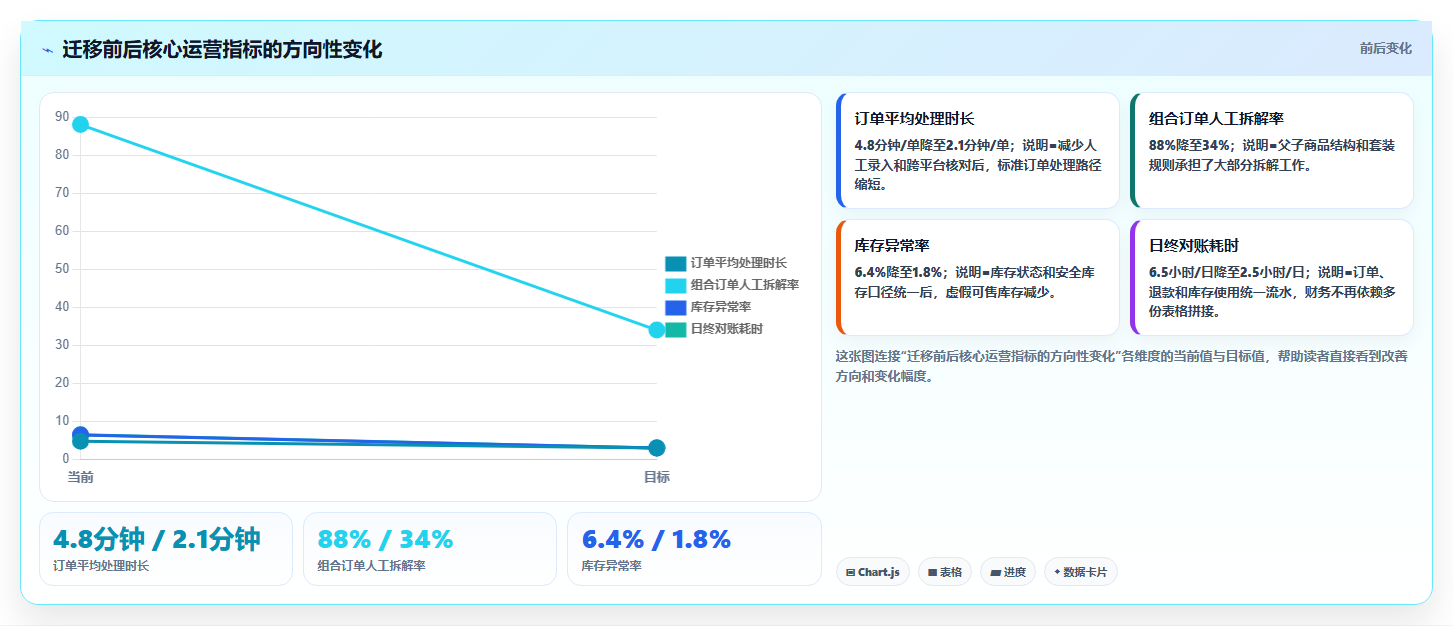Click text 4.8分钟/单降至2.1分钟/单
Image resolution: width=1453 pixels, height=626 pixels.
(934, 145)
